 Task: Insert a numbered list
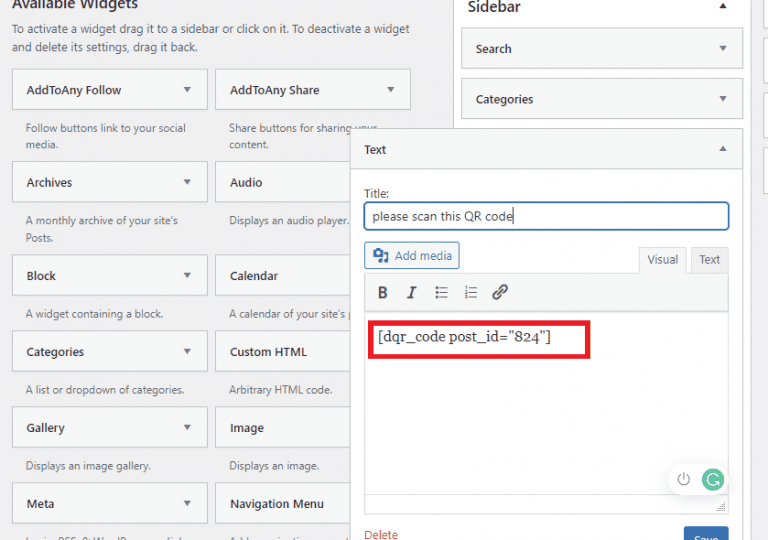click(x=471, y=293)
